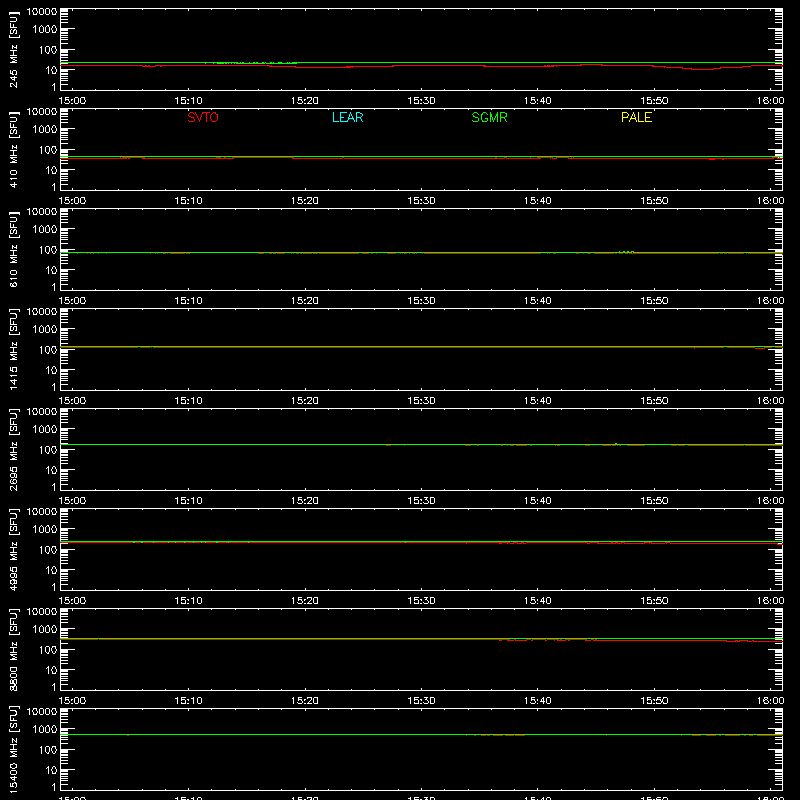This screenshot has width=800, height=800.
Task: Click the 410 MHz [SFU] axis title
Action: click(13, 149)
